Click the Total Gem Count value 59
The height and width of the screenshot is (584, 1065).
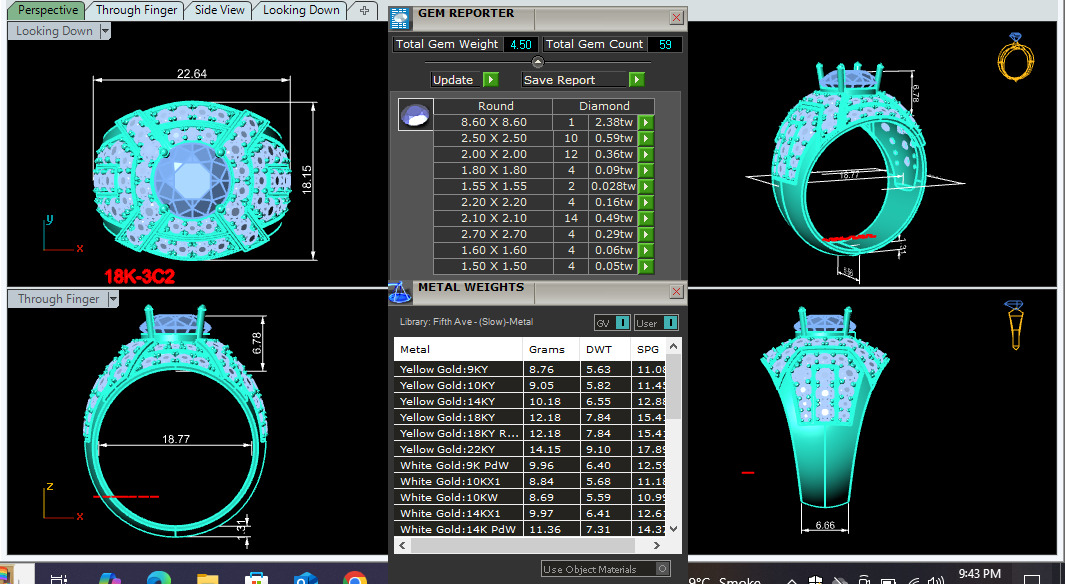pyautogui.click(x=664, y=44)
